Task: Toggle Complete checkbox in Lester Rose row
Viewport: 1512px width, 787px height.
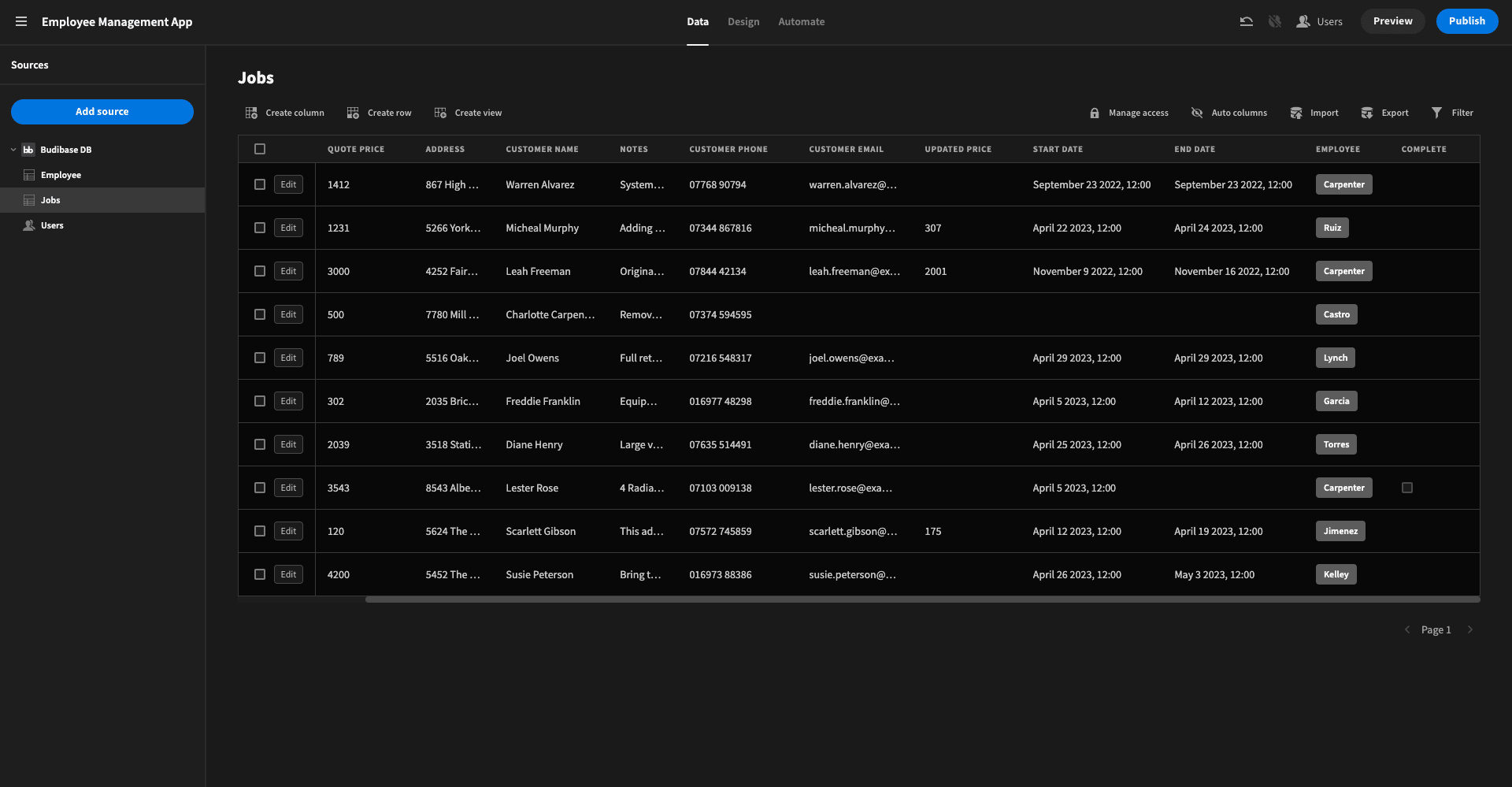Action: pos(1407,488)
